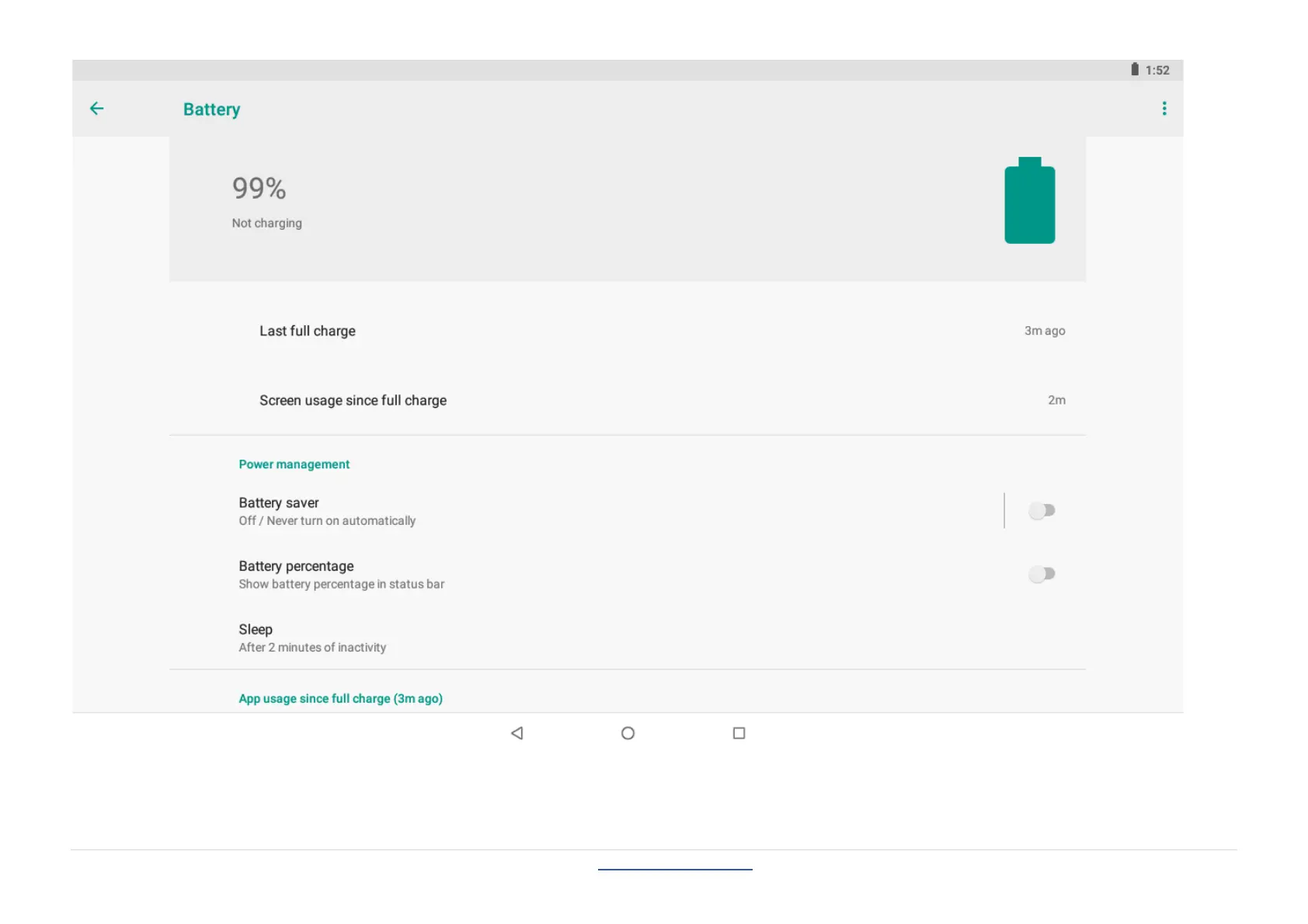
Task: Tap the status bar battery icon
Action: coord(1135,70)
